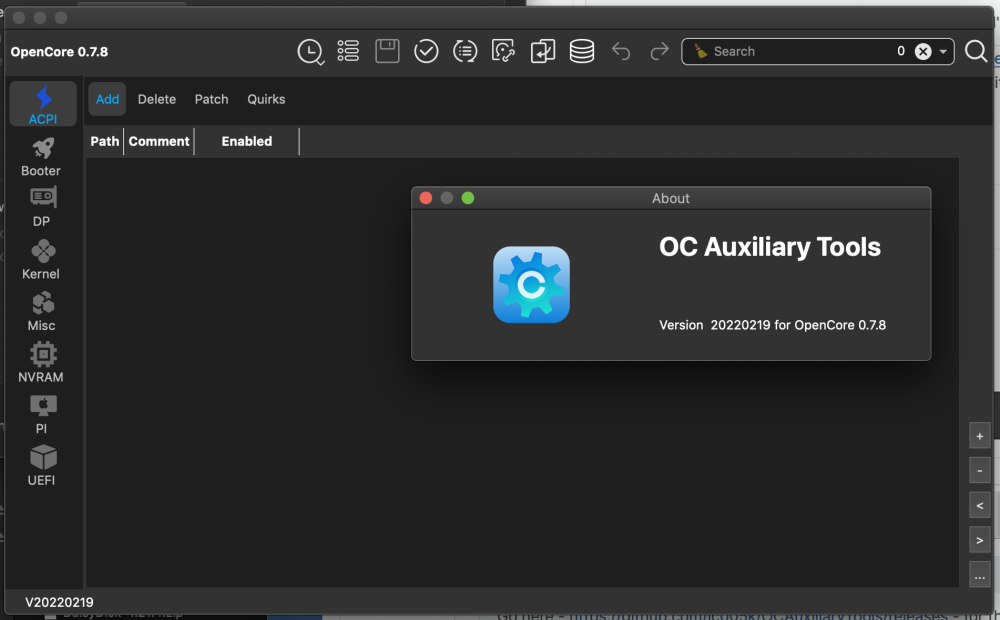Click the search result count 0
Image resolution: width=1000 pixels, height=620 pixels.
(x=901, y=51)
